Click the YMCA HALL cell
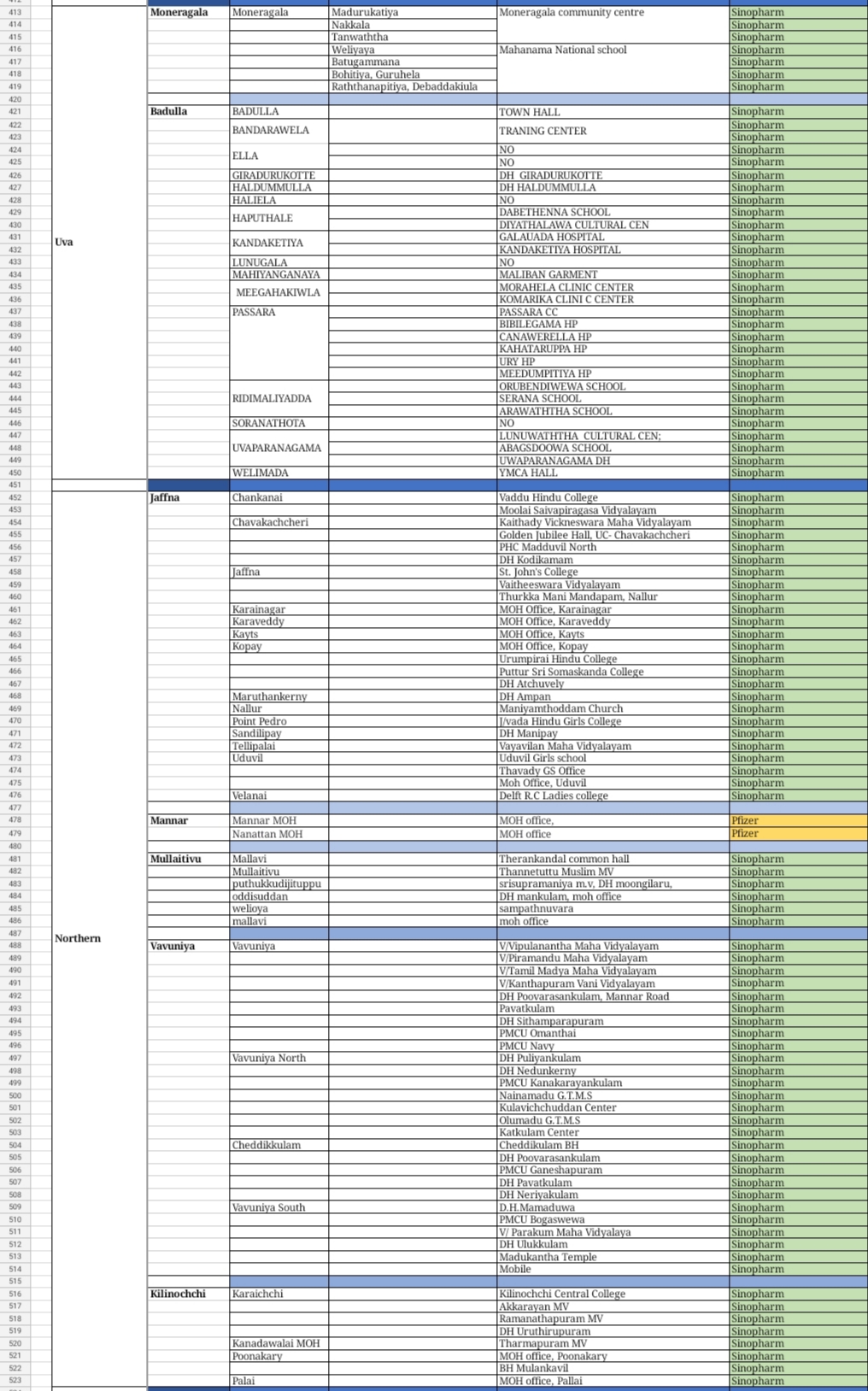Screen dimensions: 868x1391 point(613,472)
